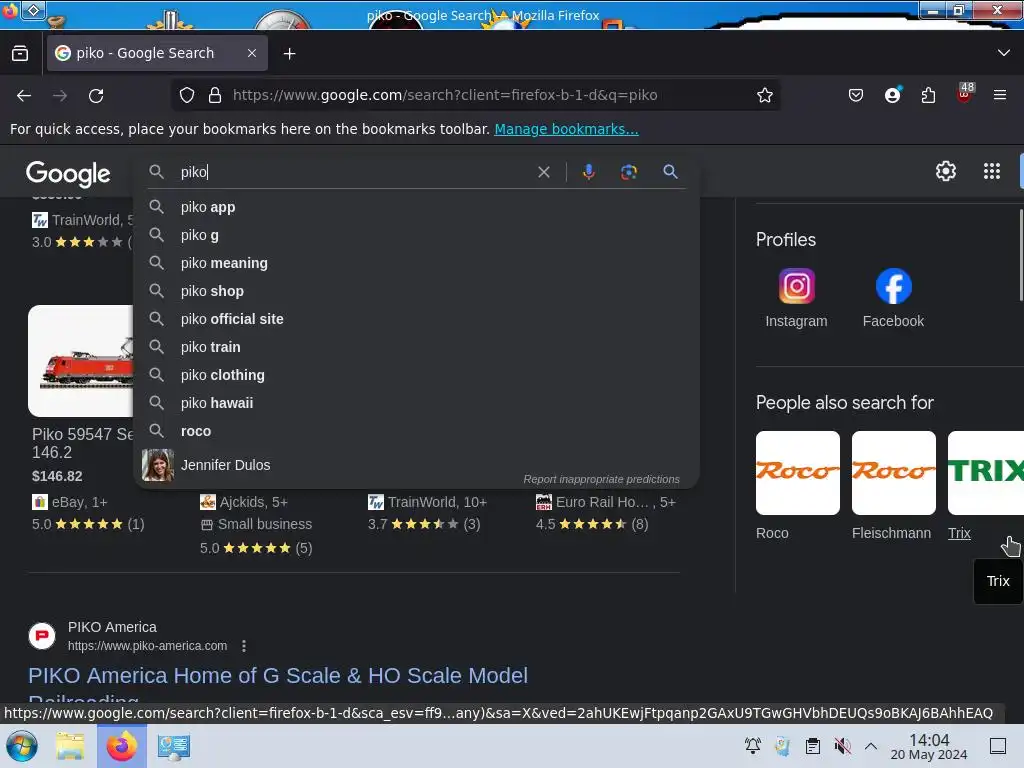Select suggestion "piko hawaii"

pyautogui.click(x=417, y=404)
